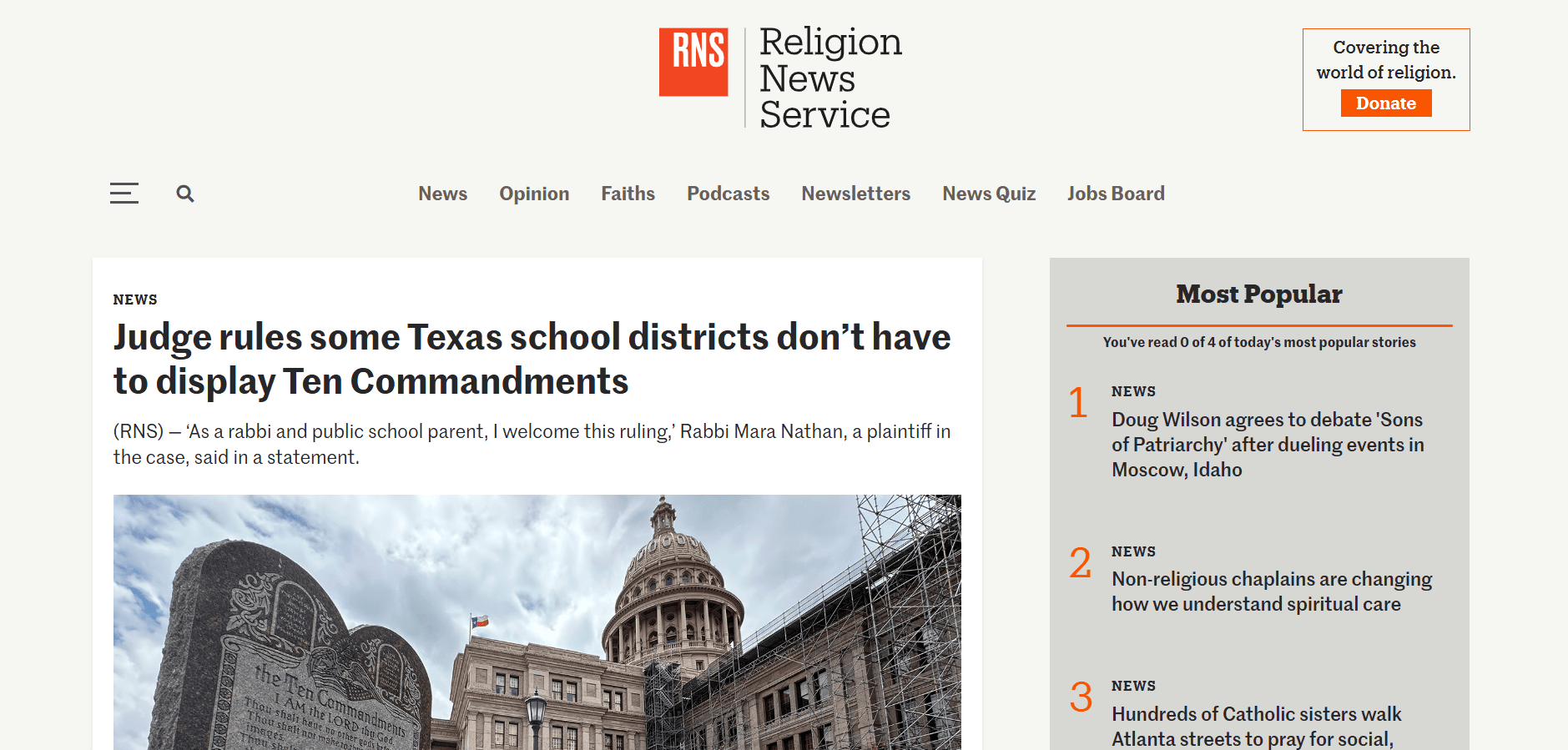The width and height of the screenshot is (1568, 750).
Task: Click NEWS tag above chaplains story
Action: click(1133, 551)
